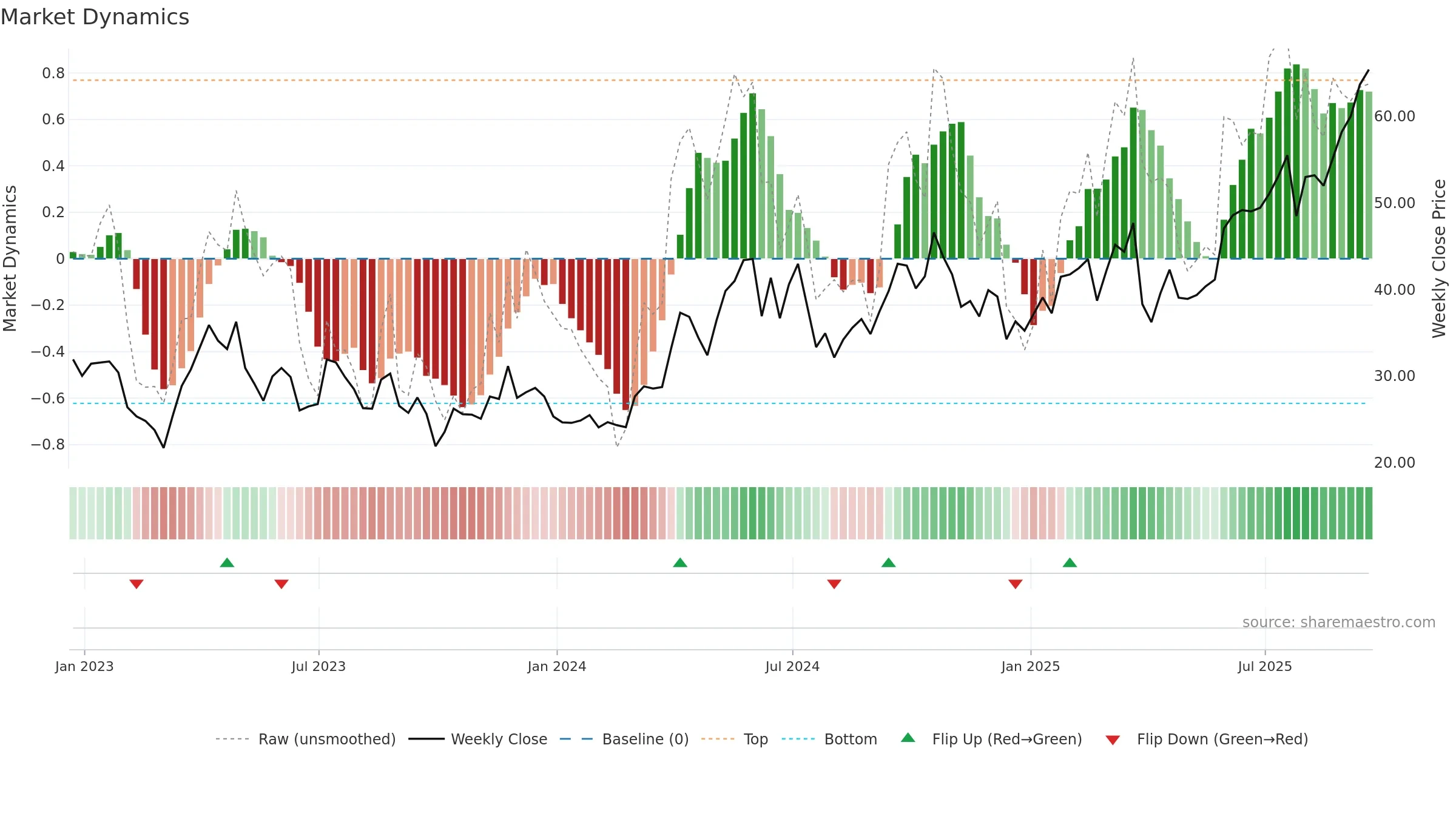
Task: Select the flip-up marker near February 2025
Action: (x=1070, y=562)
